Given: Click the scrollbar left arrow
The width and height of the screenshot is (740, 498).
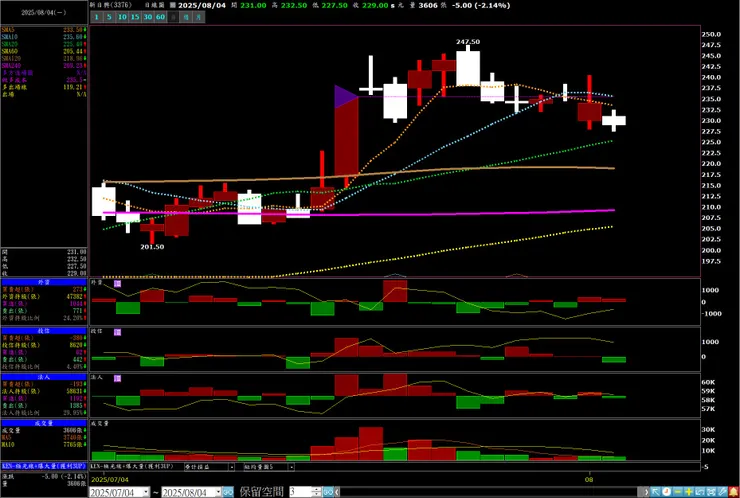Looking at the screenshot, I should (337, 492).
